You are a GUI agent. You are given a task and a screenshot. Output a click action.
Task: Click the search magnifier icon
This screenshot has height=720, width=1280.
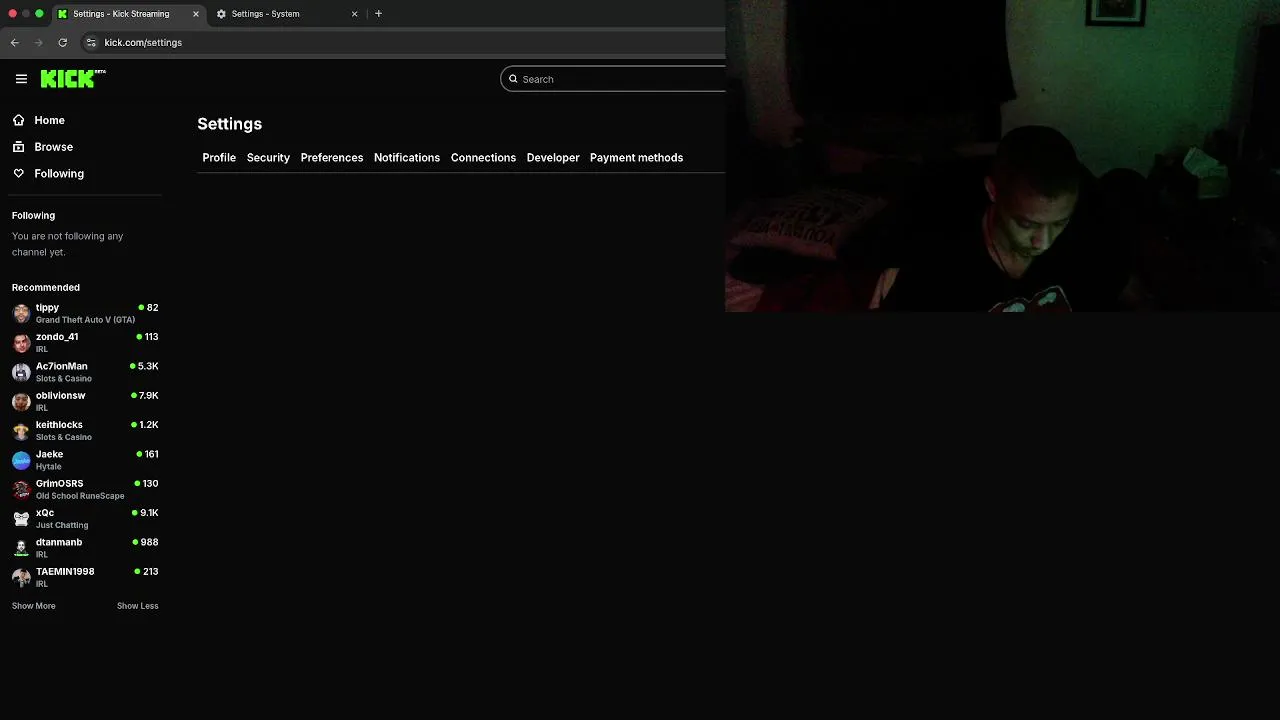click(x=513, y=79)
